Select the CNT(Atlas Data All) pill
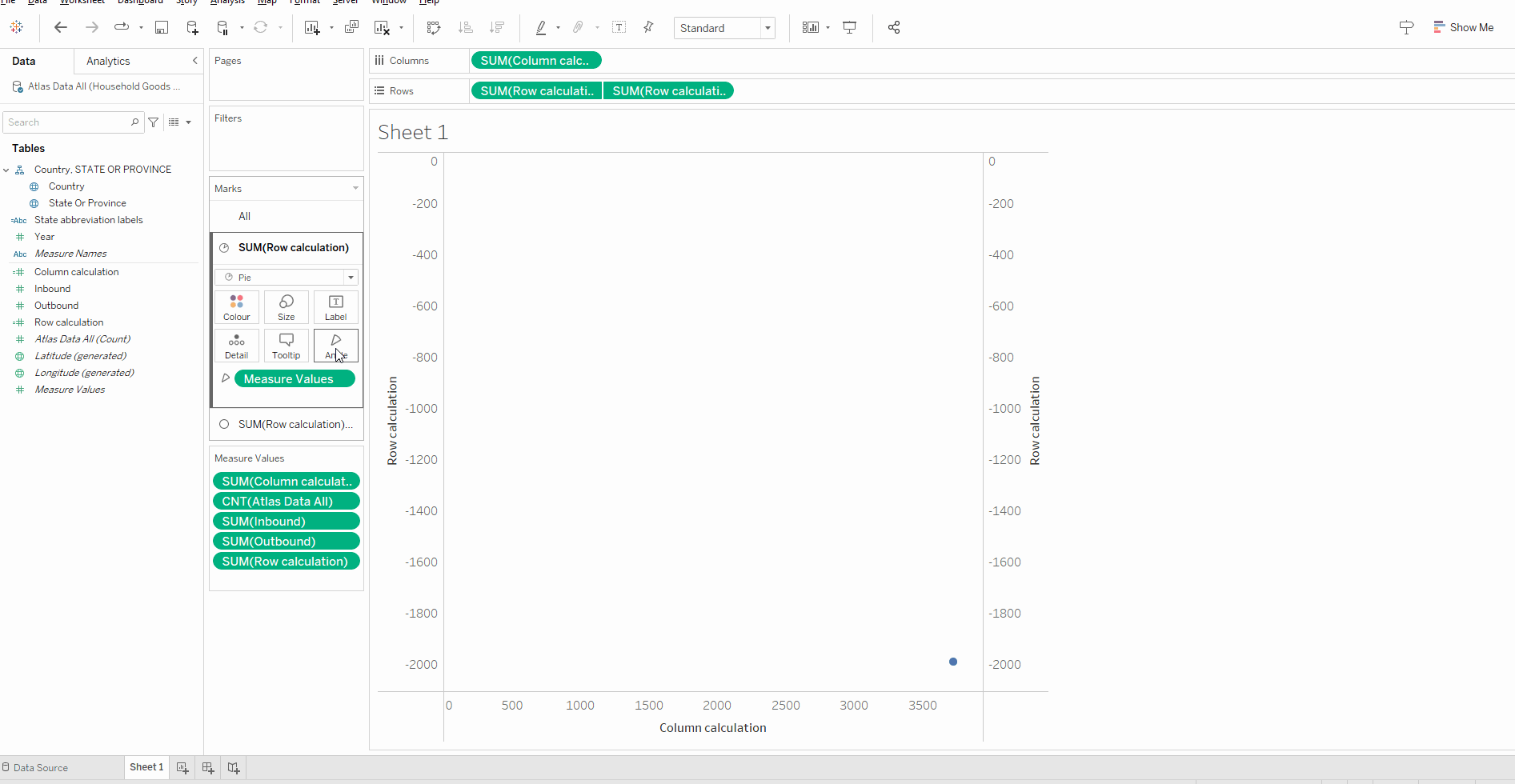This screenshot has height=784, width=1515. coord(287,502)
